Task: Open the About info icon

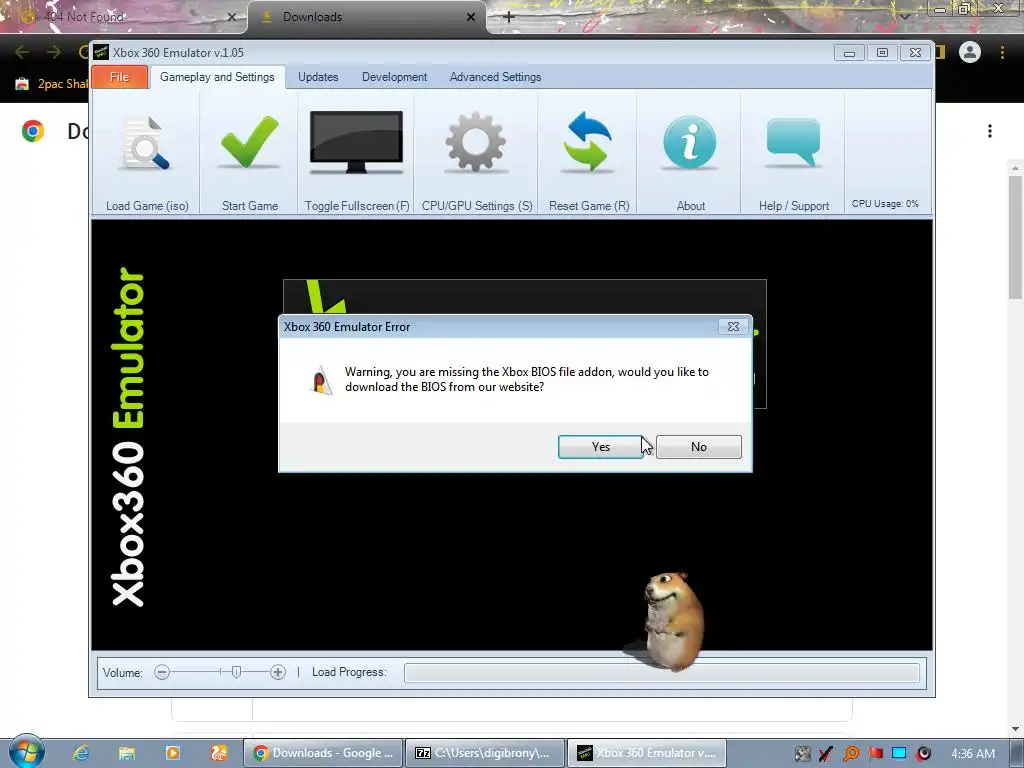Action: [690, 142]
